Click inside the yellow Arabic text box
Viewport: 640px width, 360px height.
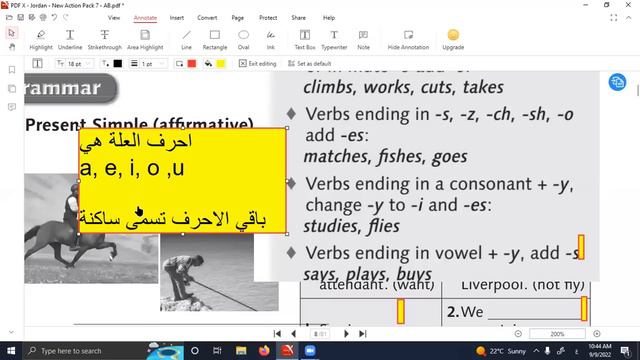pos(182,181)
